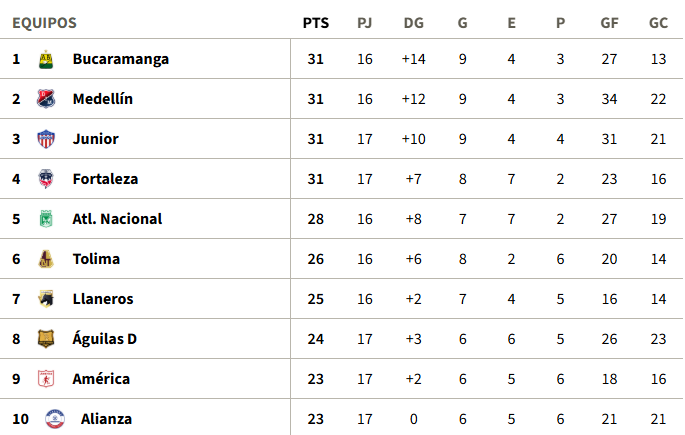The width and height of the screenshot is (685, 435).
Task: Open the Águilas D team name link
Action: click(104, 339)
